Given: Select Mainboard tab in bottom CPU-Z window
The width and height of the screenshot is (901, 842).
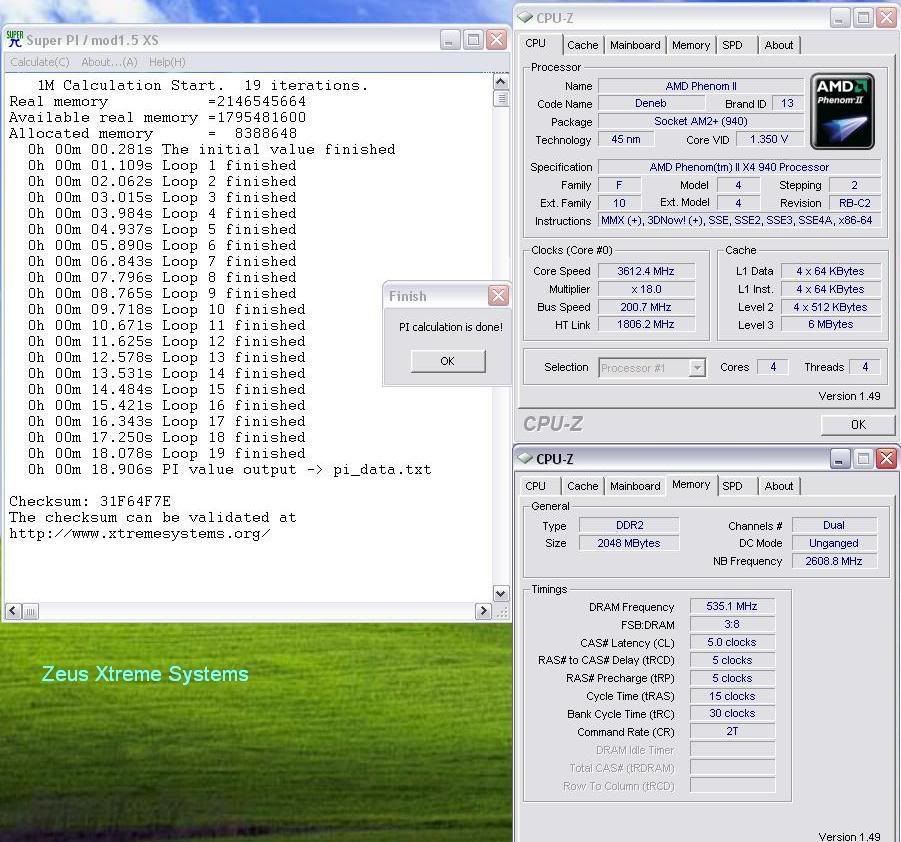Looking at the screenshot, I should 635,486.
